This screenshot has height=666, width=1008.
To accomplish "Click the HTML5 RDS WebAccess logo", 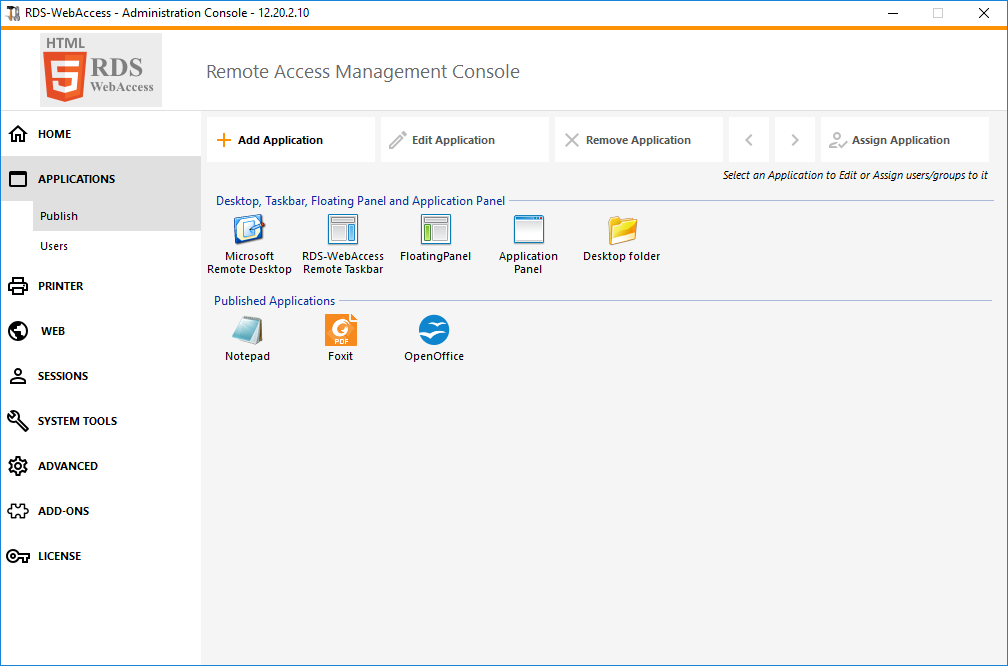I will click(101, 70).
